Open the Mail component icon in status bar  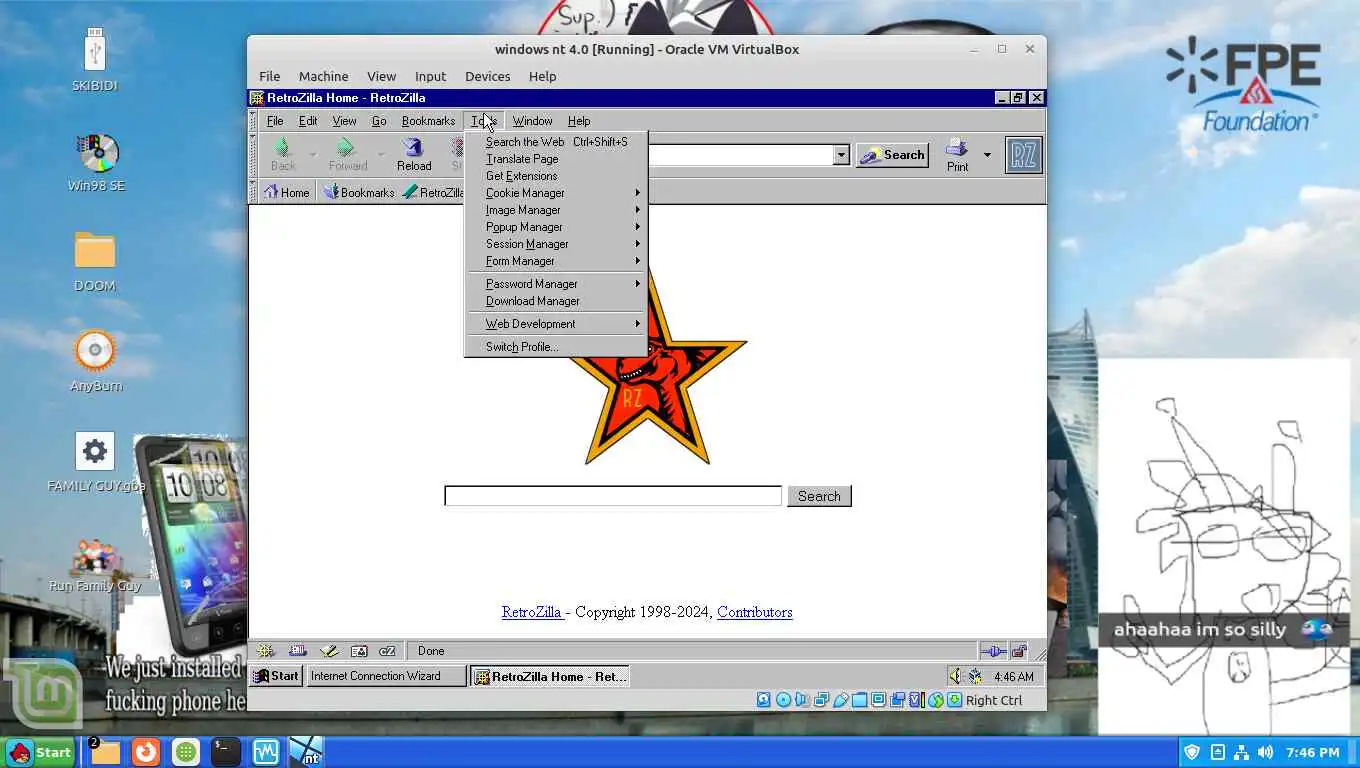pyautogui.click(x=297, y=651)
